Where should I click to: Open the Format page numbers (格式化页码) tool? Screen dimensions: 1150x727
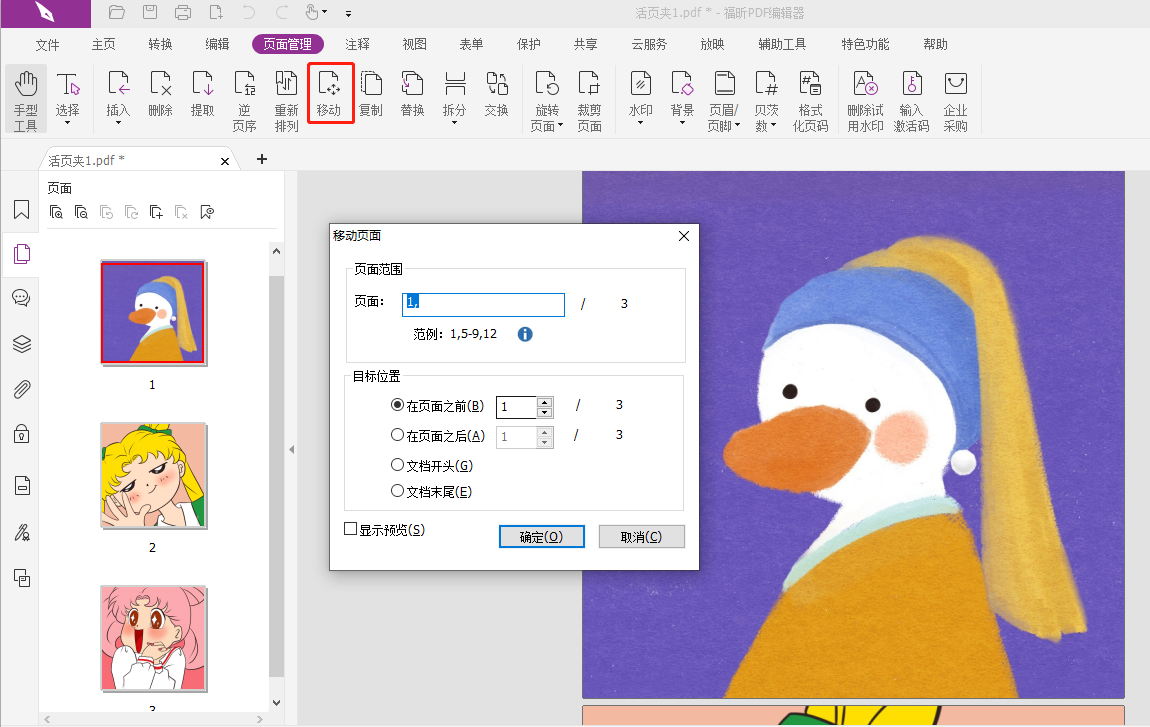[810, 101]
